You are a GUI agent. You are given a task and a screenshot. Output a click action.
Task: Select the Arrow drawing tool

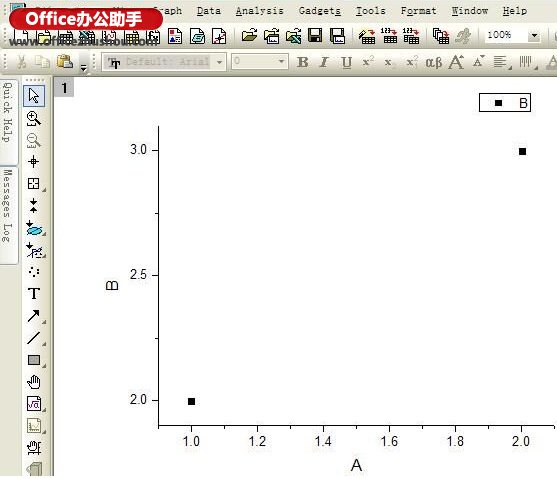34,316
